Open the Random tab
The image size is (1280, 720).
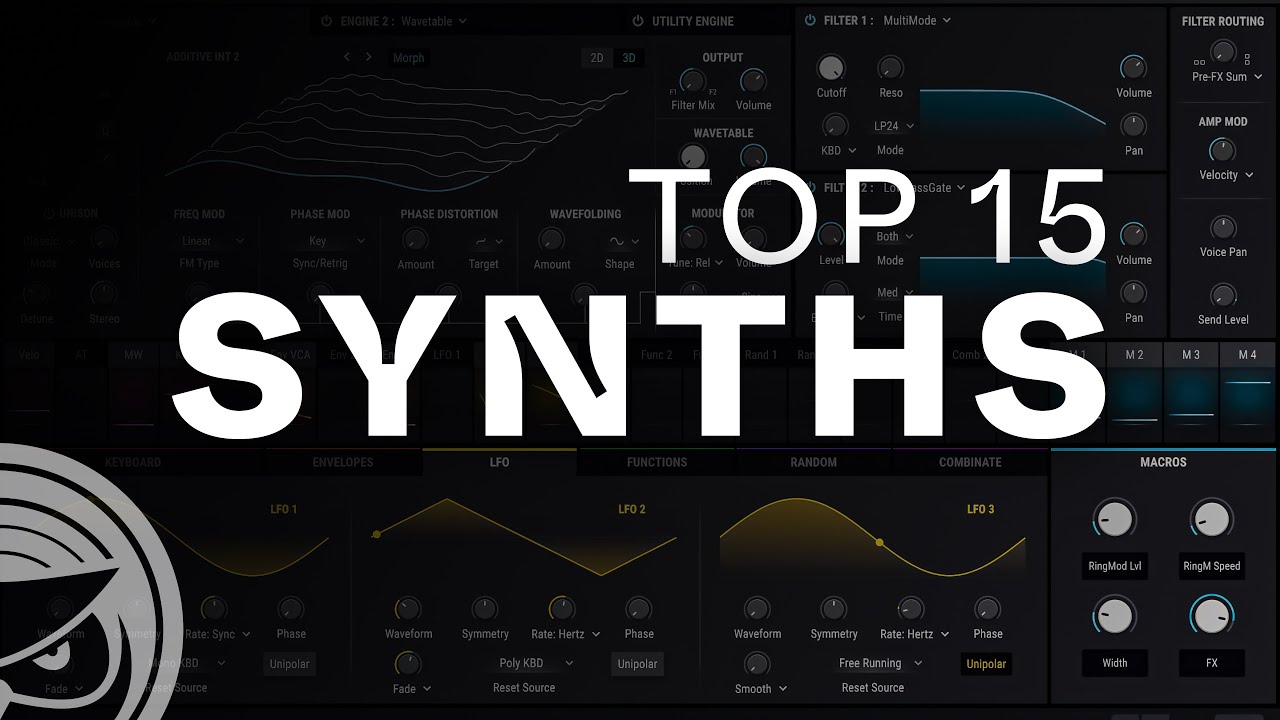[814, 462]
